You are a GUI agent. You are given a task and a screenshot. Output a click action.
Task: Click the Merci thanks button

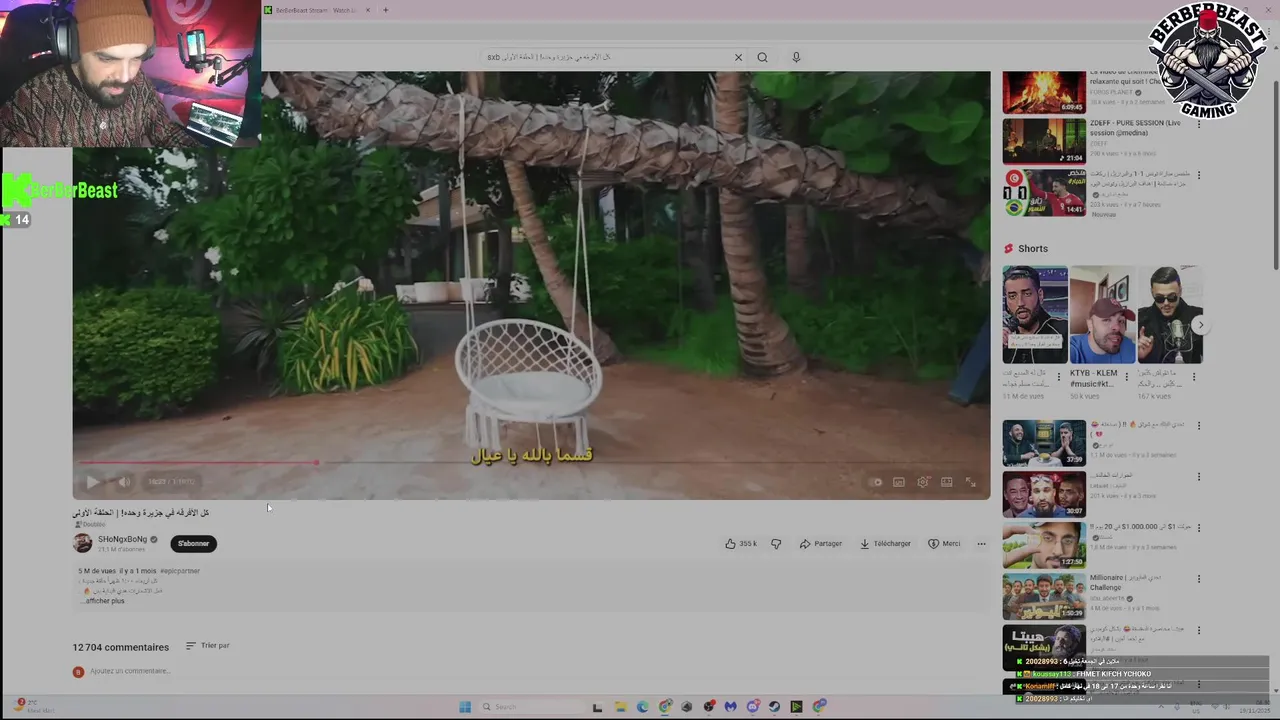(x=944, y=544)
